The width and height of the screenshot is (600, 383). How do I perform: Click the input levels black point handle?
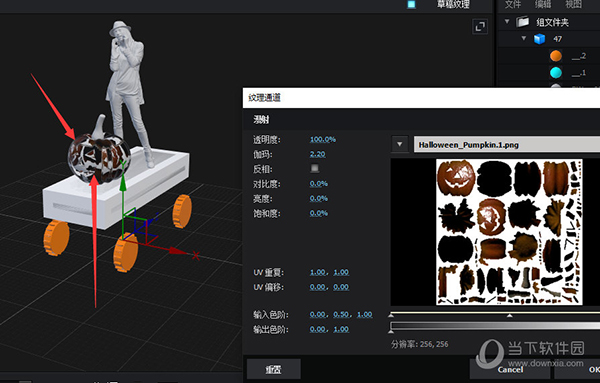(391, 316)
